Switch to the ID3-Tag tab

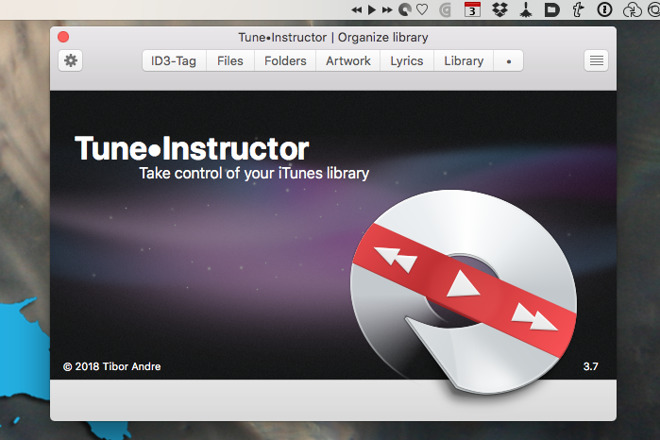pyautogui.click(x=174, y=61)
